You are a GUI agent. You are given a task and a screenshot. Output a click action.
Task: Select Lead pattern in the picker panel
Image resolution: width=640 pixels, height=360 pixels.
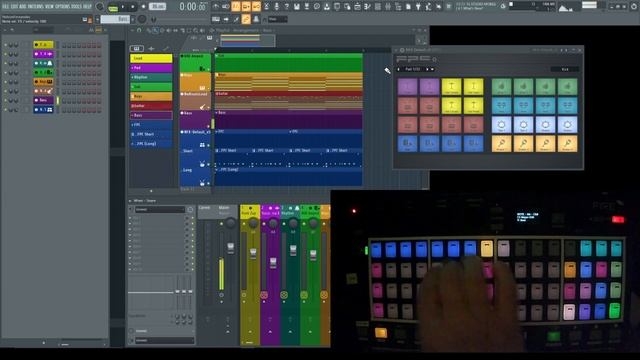click(x=151, y=58)
